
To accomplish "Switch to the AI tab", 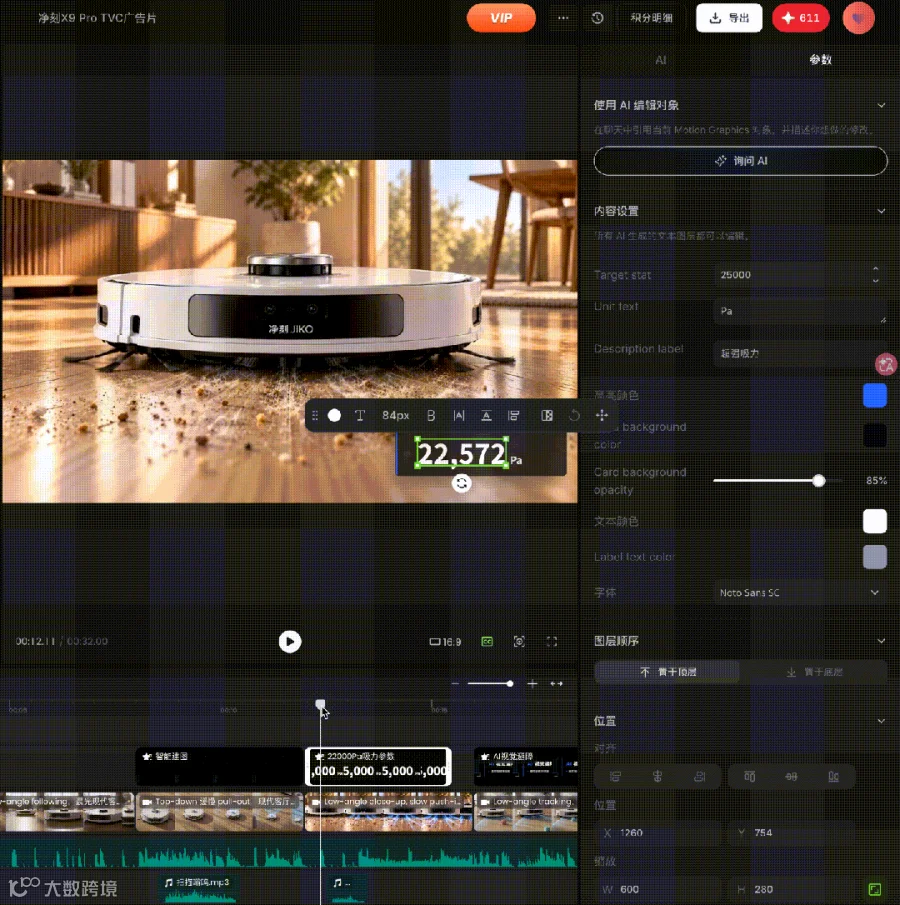I will (660, 60).
